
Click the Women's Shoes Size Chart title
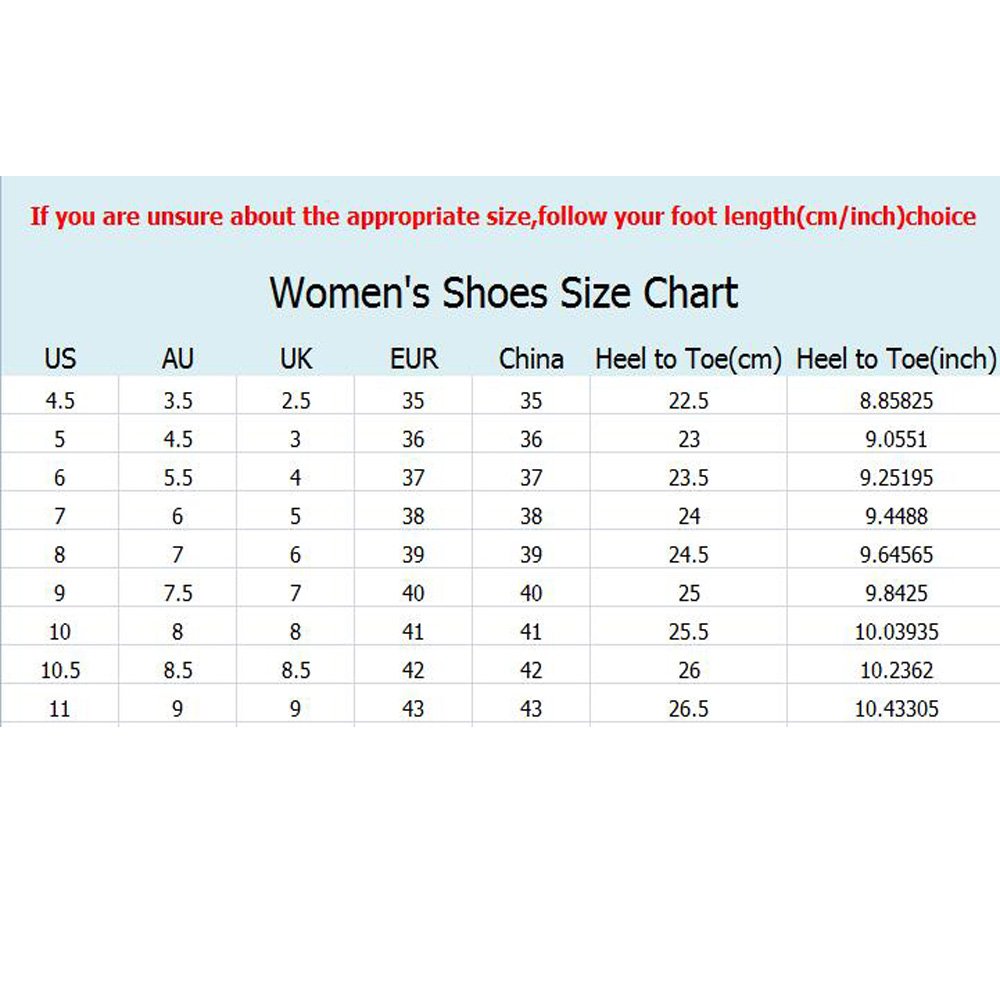504,293
